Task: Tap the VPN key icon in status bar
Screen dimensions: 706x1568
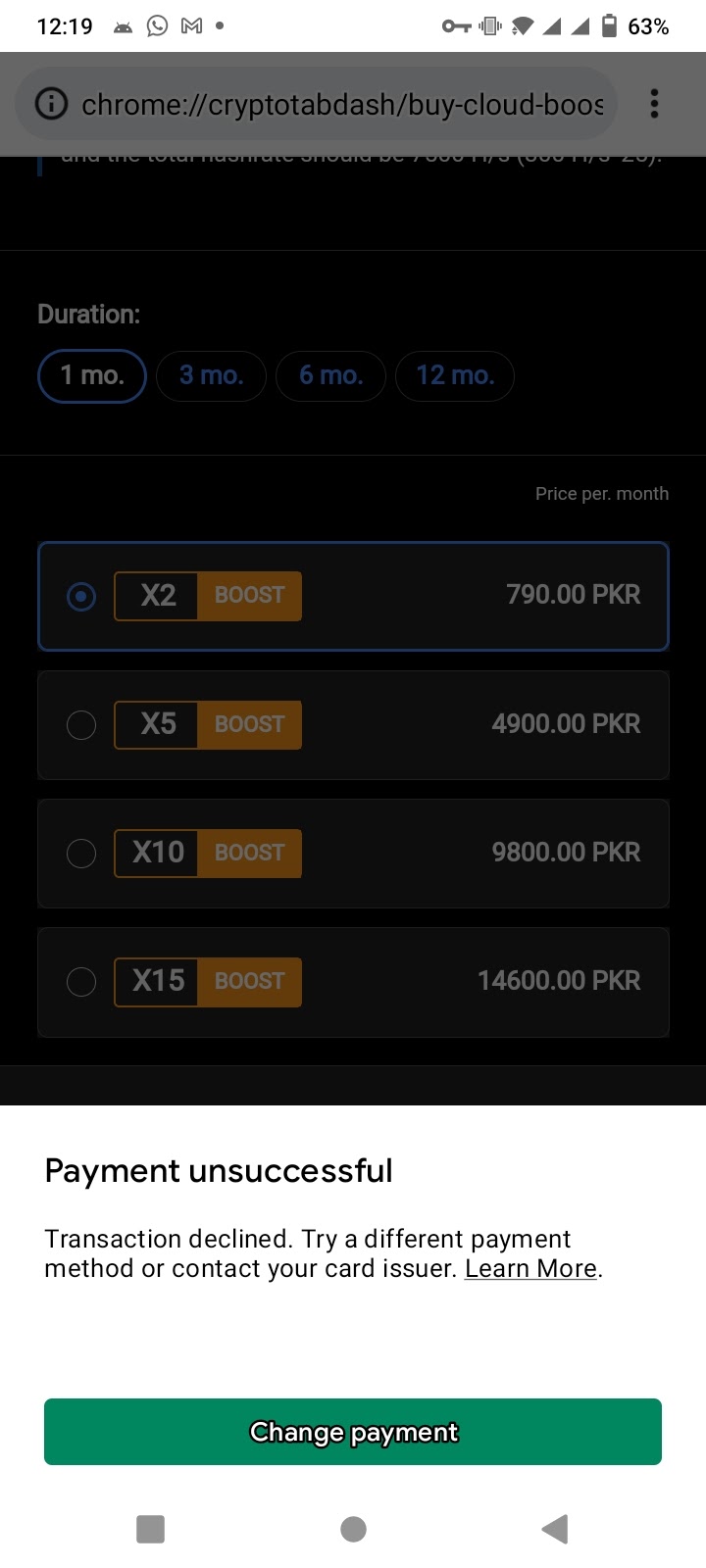Action: coord(459,25)
